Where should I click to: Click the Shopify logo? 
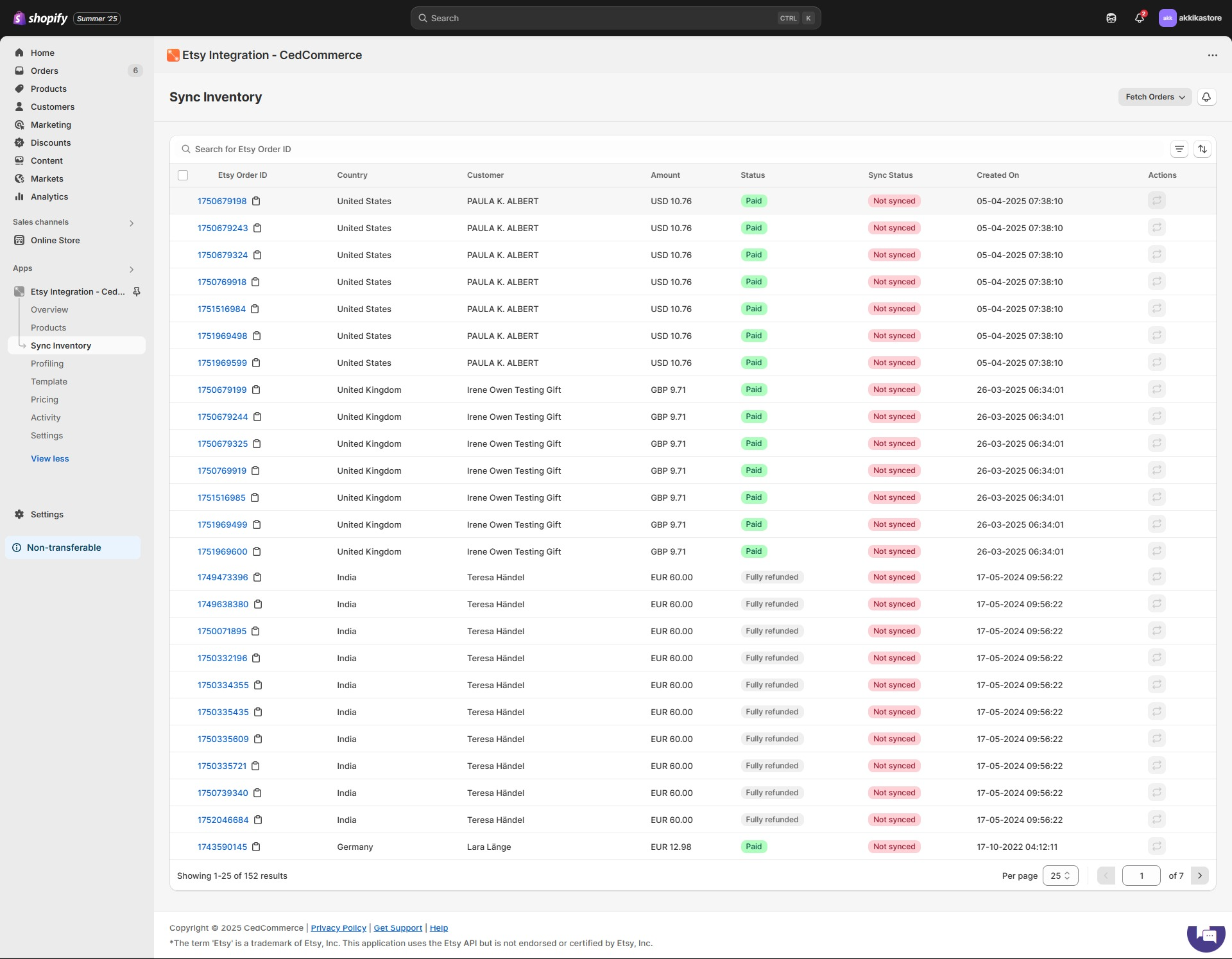click(x=40, y=18)
